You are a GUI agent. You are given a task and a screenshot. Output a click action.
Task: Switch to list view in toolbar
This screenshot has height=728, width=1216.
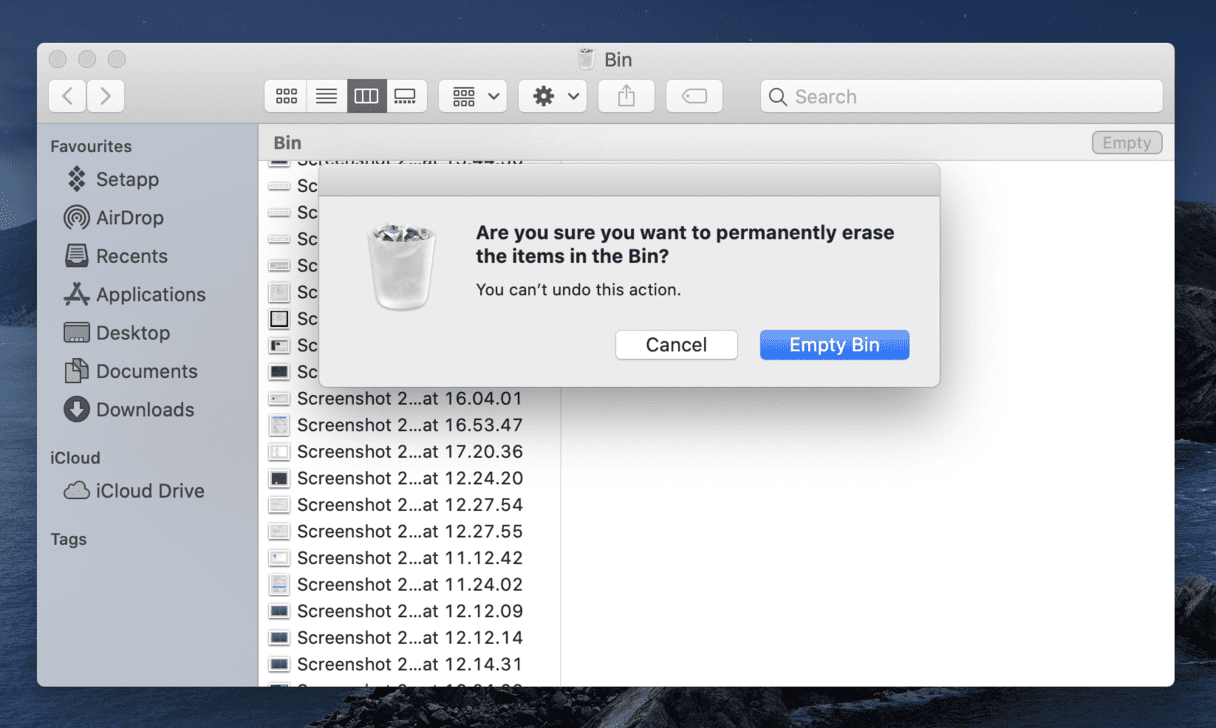tap(326, 96)
